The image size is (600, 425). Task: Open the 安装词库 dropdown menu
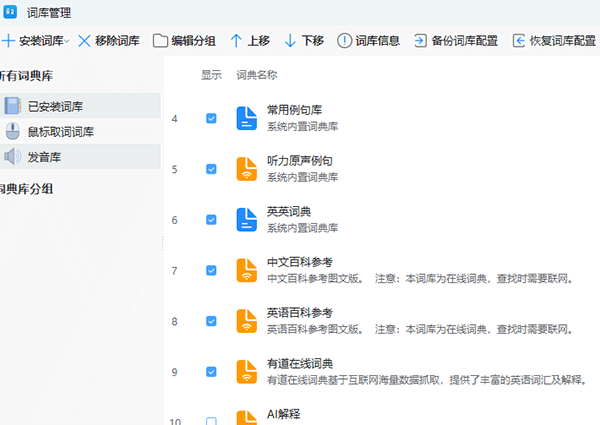pos(37,41)
